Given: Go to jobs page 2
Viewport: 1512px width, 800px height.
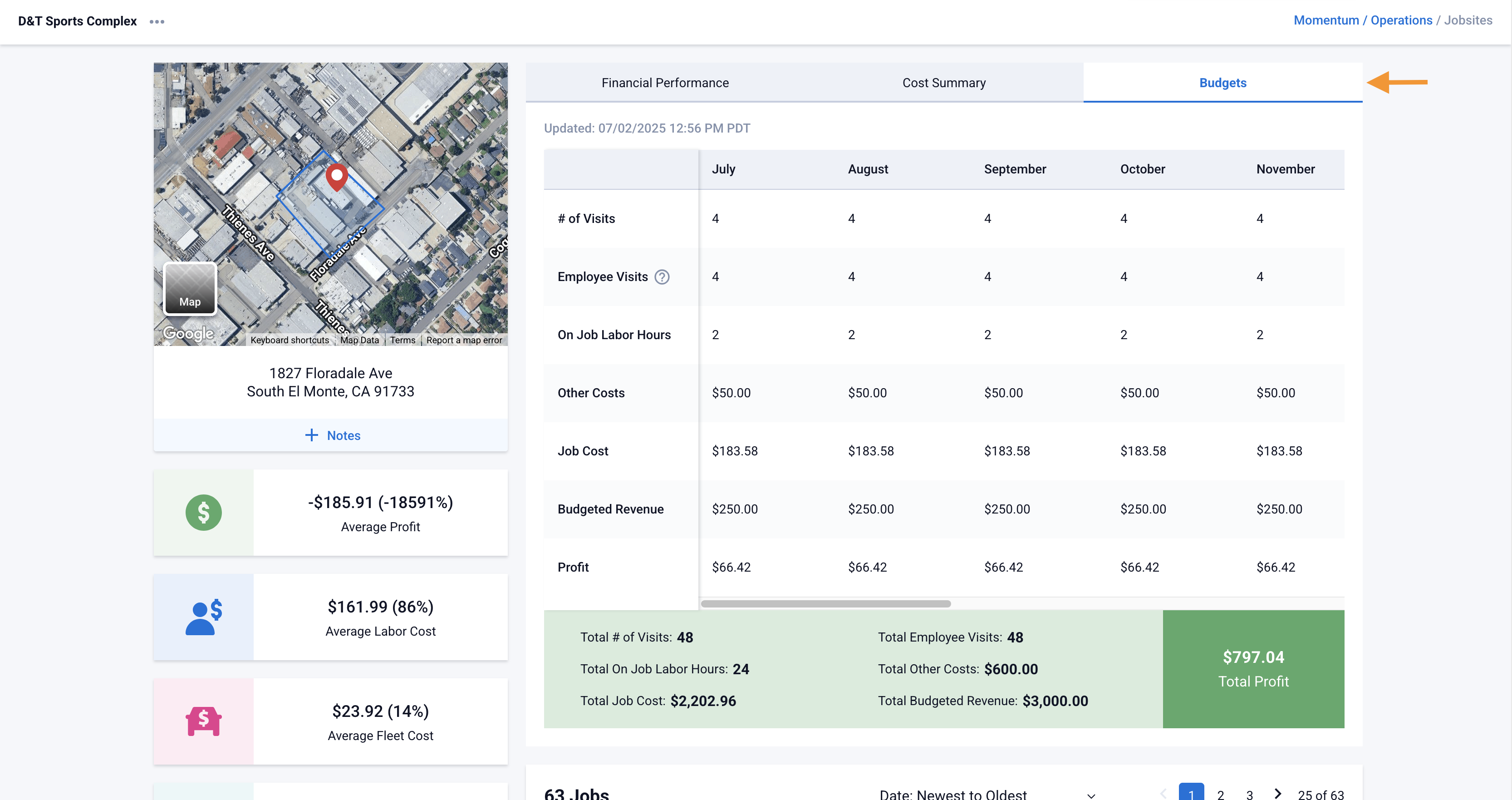Looking at the screenshot, I should point(1221,794).
